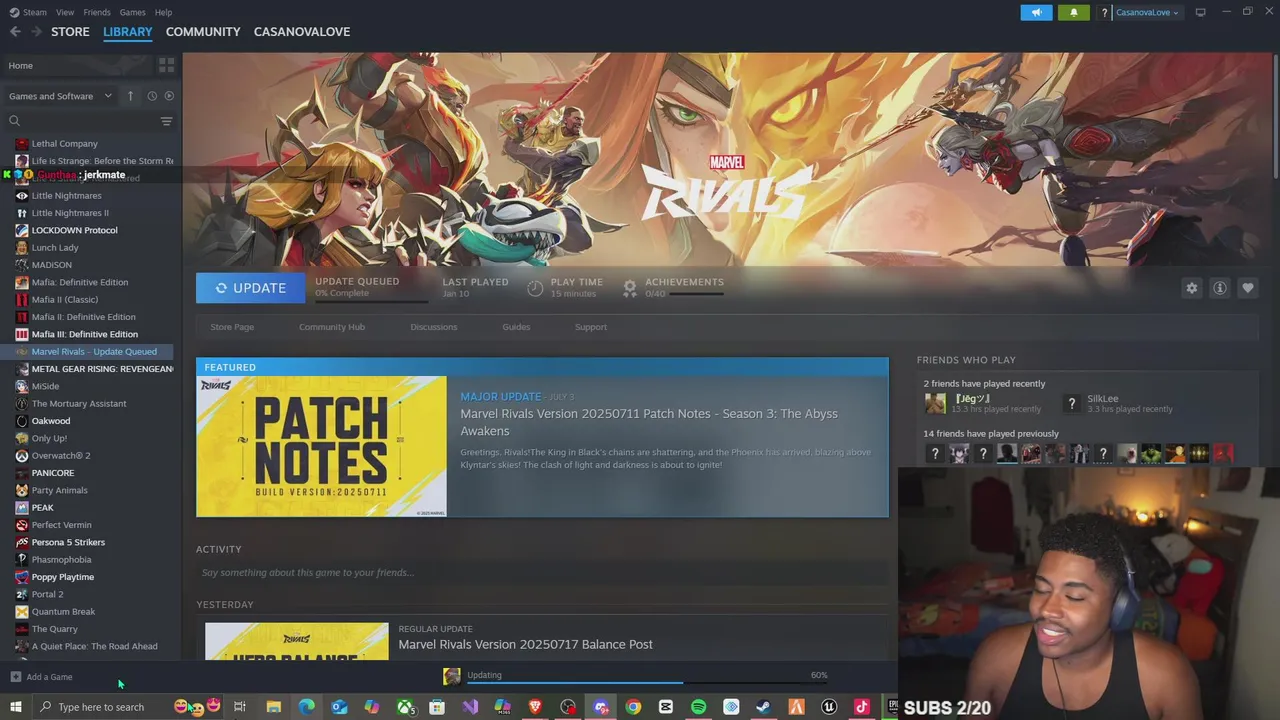Toggle show ready-to-play games only
Image resolution: width=1280 pixels, height=720 pixels.
pyautogui.click(x=169, y=96)
